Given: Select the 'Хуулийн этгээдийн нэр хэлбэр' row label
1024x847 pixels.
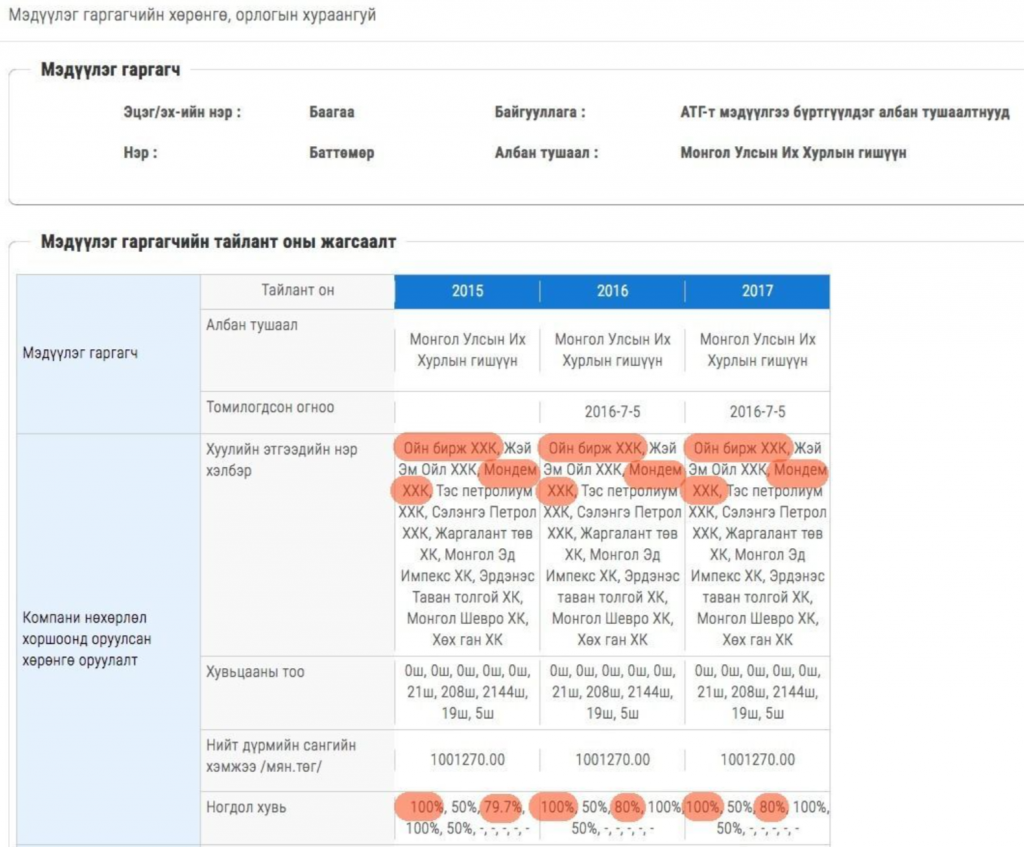Looking at the screenshot, I should coord(281,459).
